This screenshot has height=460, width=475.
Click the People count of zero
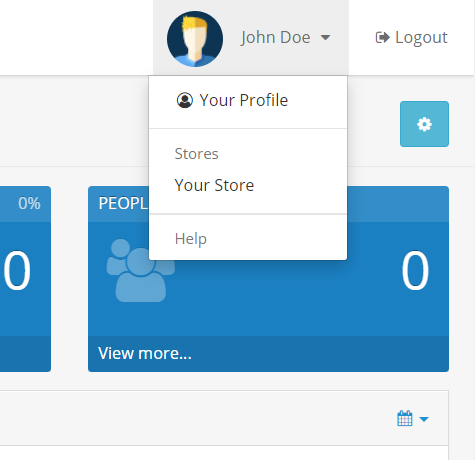pos(415,270)
